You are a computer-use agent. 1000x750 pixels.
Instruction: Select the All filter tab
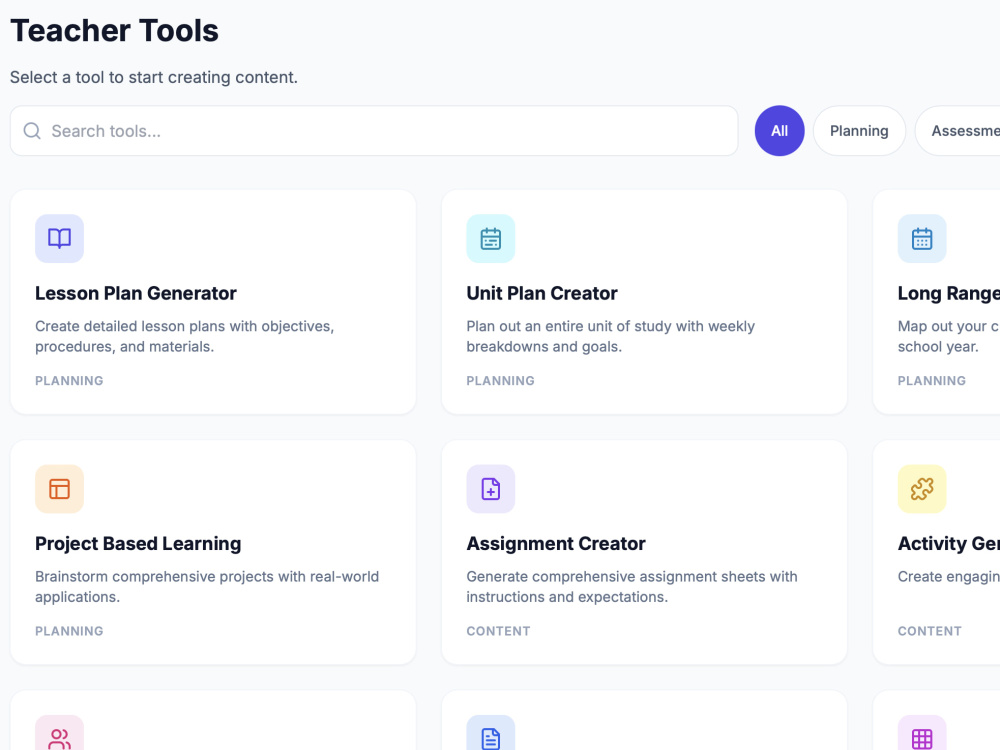point(779,131)
